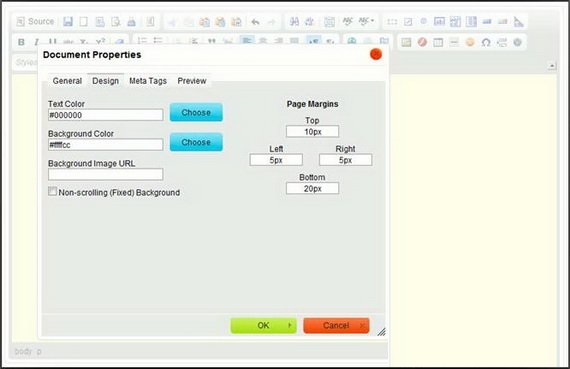
Task: Switch to the Preview tab in dialog
Action: 192,81
